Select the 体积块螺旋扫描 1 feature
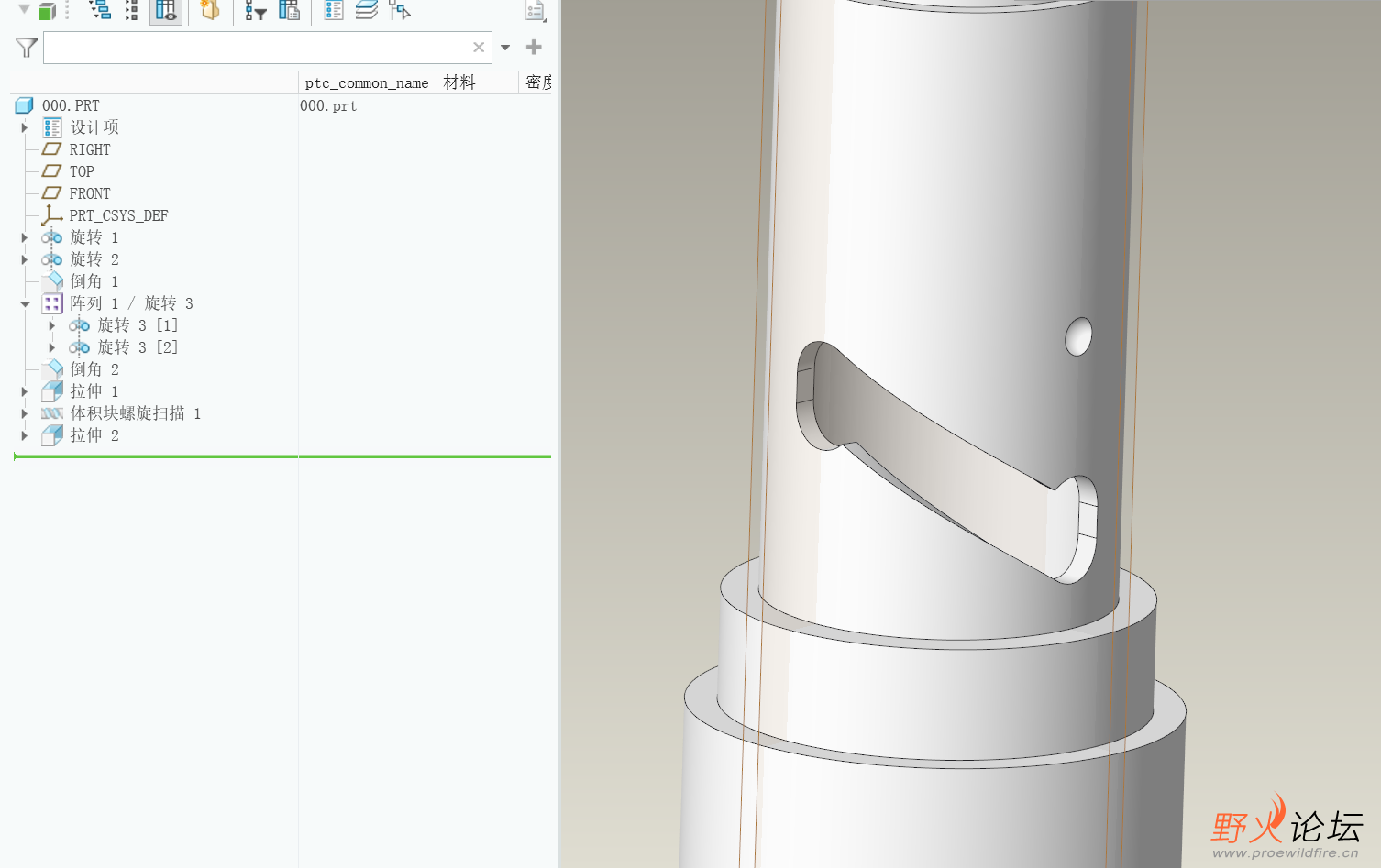Image resolution: width=1381 pixels, height=868 pixels. (136, 413)
